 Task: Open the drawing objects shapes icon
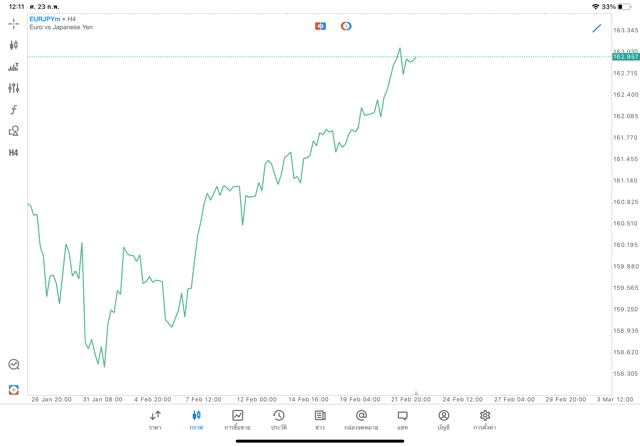pyautogui.click(x=13, y=131)
